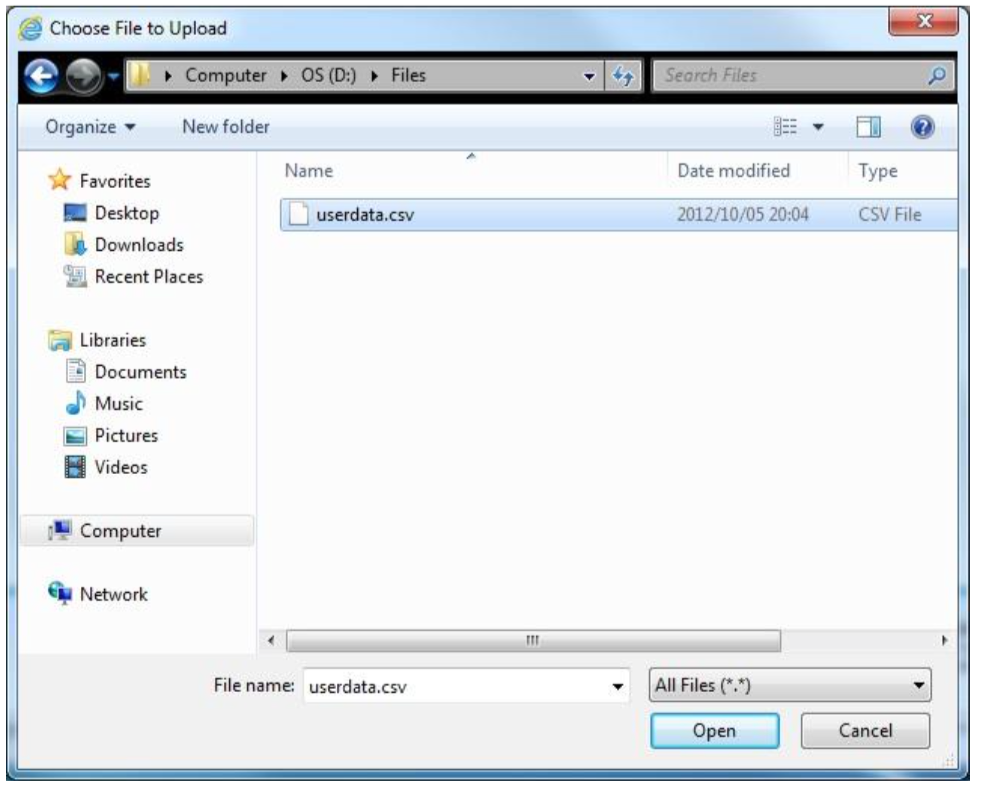Sort by the Date modified column header
The width and height of the screenshot is (986, 790).
(733, 171)
